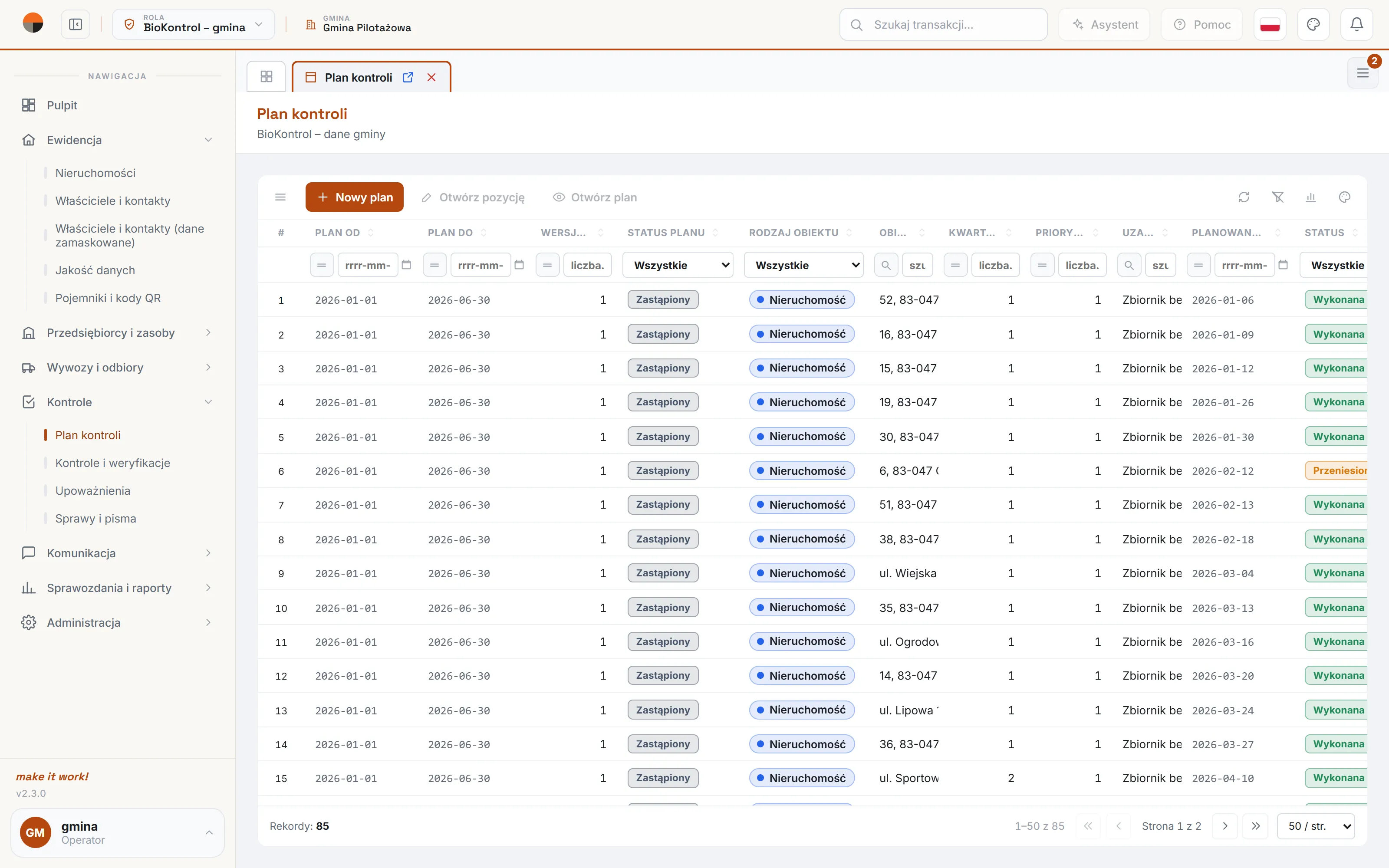Click search icon in Obiekt column filter
Screen dimensions: 1389x868
(x=886, y=265)
